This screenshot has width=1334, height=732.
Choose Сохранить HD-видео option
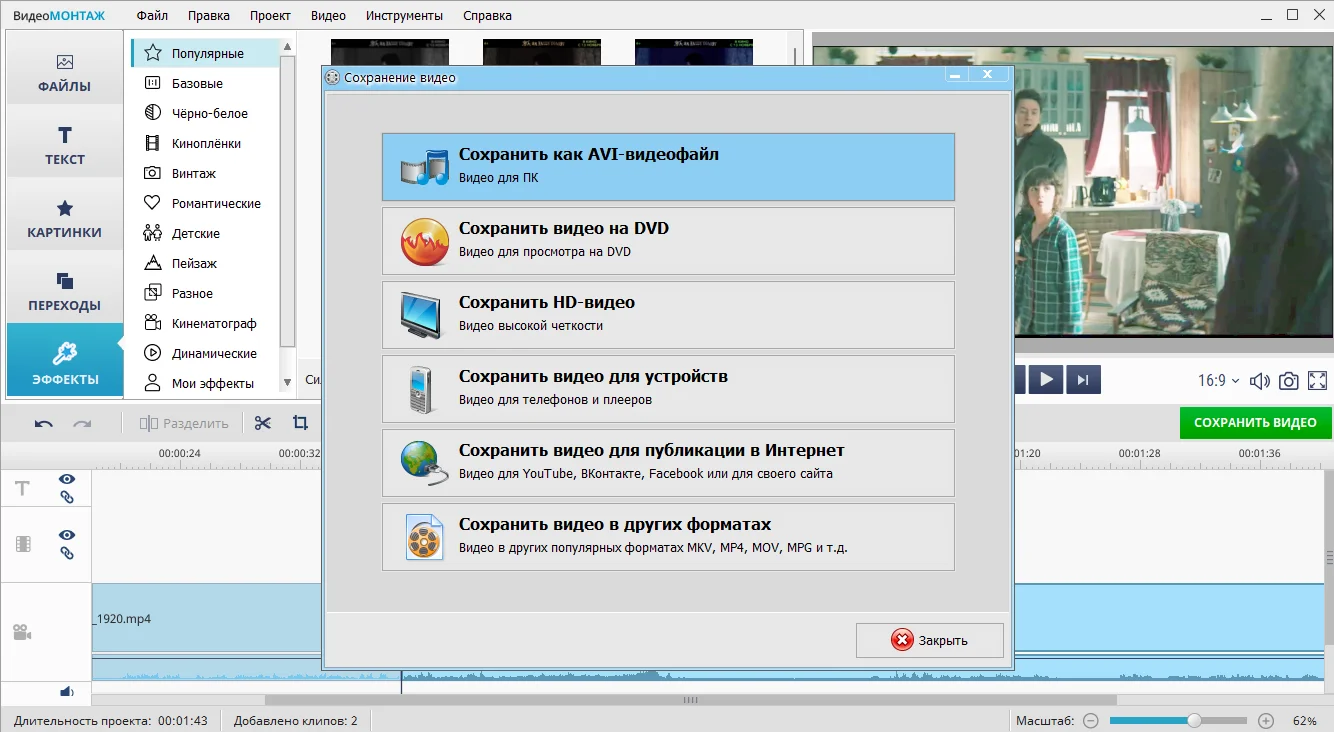tap(668, 314)
